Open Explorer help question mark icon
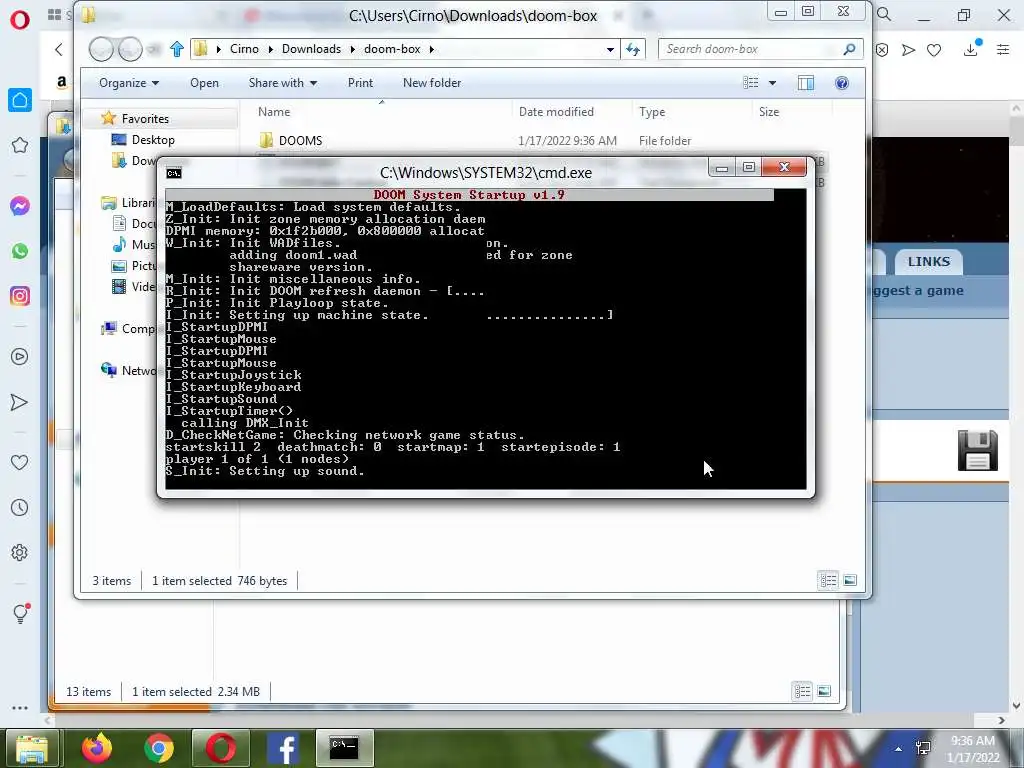 842,83
